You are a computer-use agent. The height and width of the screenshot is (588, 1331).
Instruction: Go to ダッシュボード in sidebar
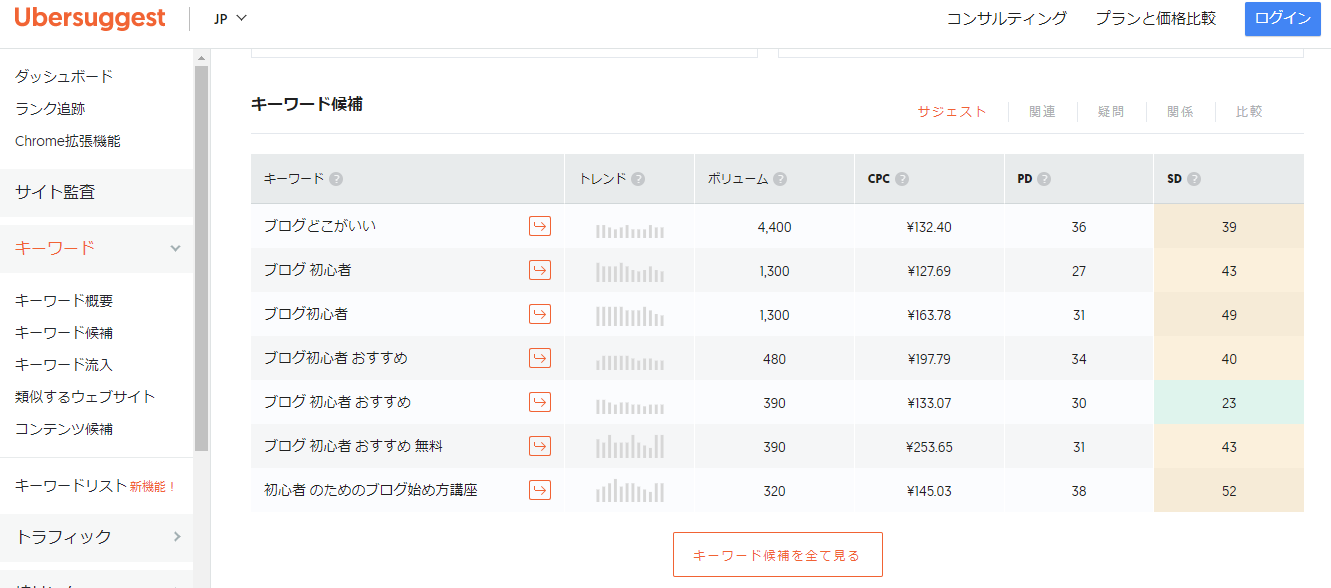point(64,76)
